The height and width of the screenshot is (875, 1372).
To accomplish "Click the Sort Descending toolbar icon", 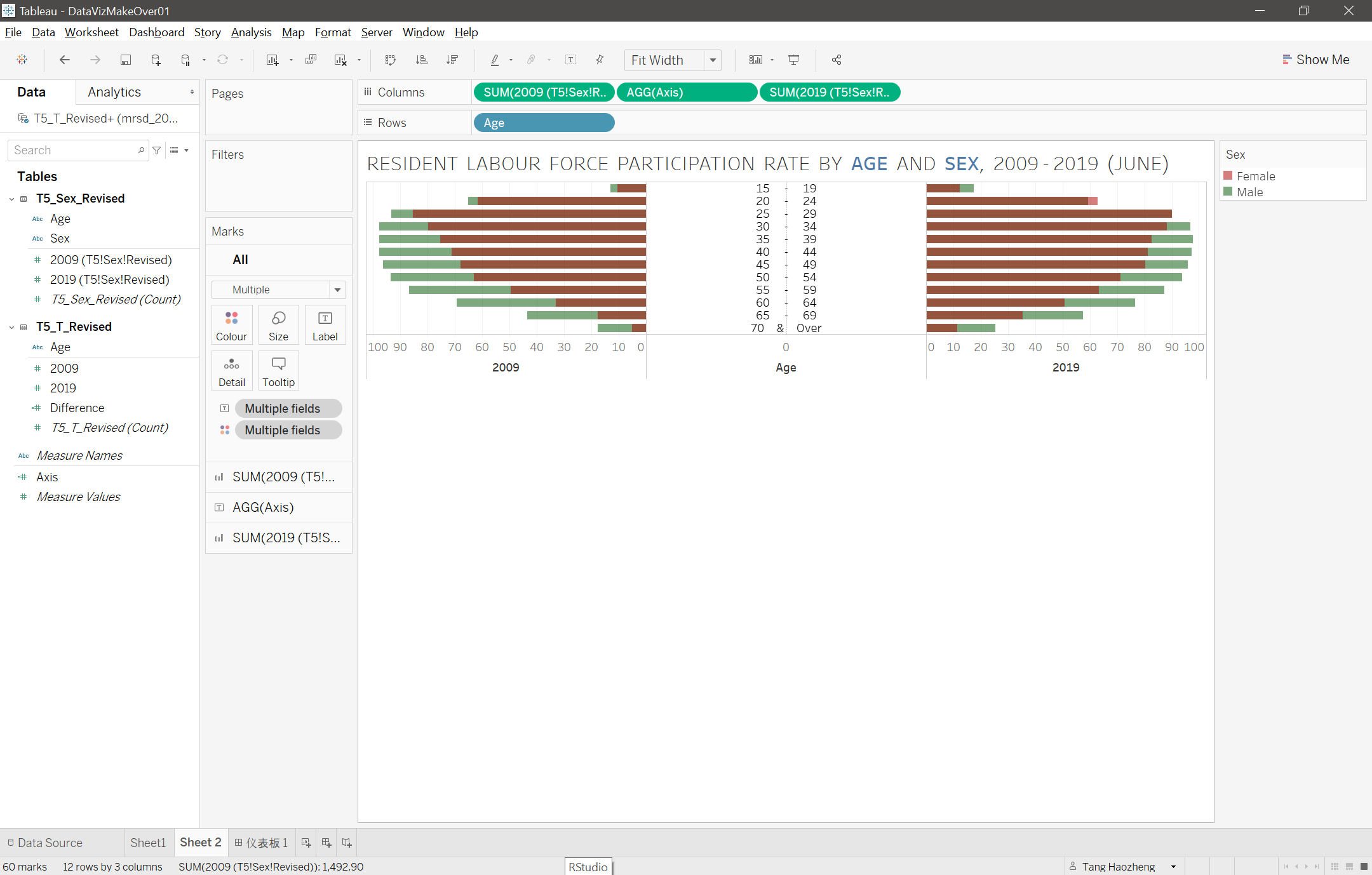I will pos(452,60).
